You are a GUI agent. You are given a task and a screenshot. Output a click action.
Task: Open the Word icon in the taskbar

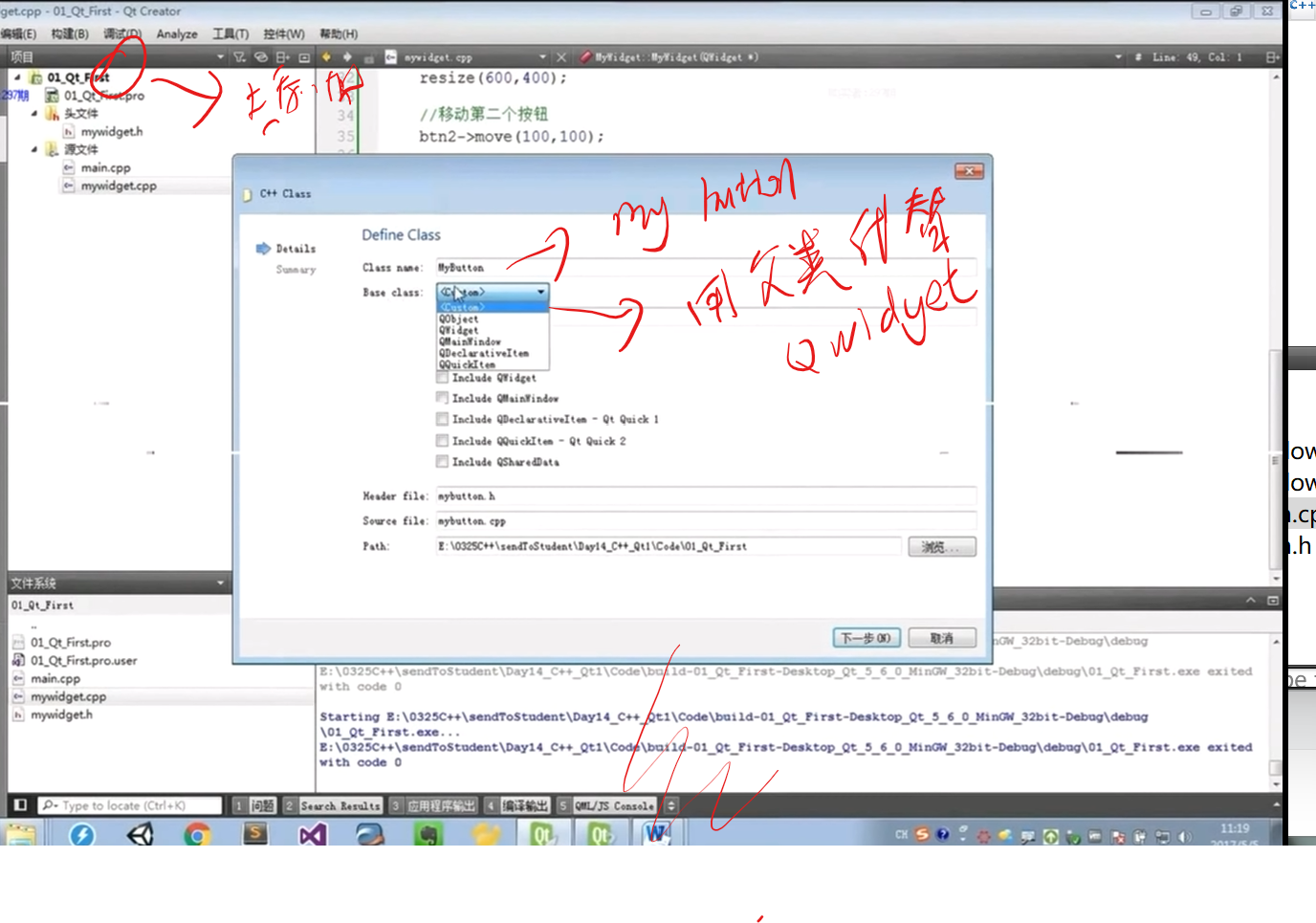click(x=657, y=834)
